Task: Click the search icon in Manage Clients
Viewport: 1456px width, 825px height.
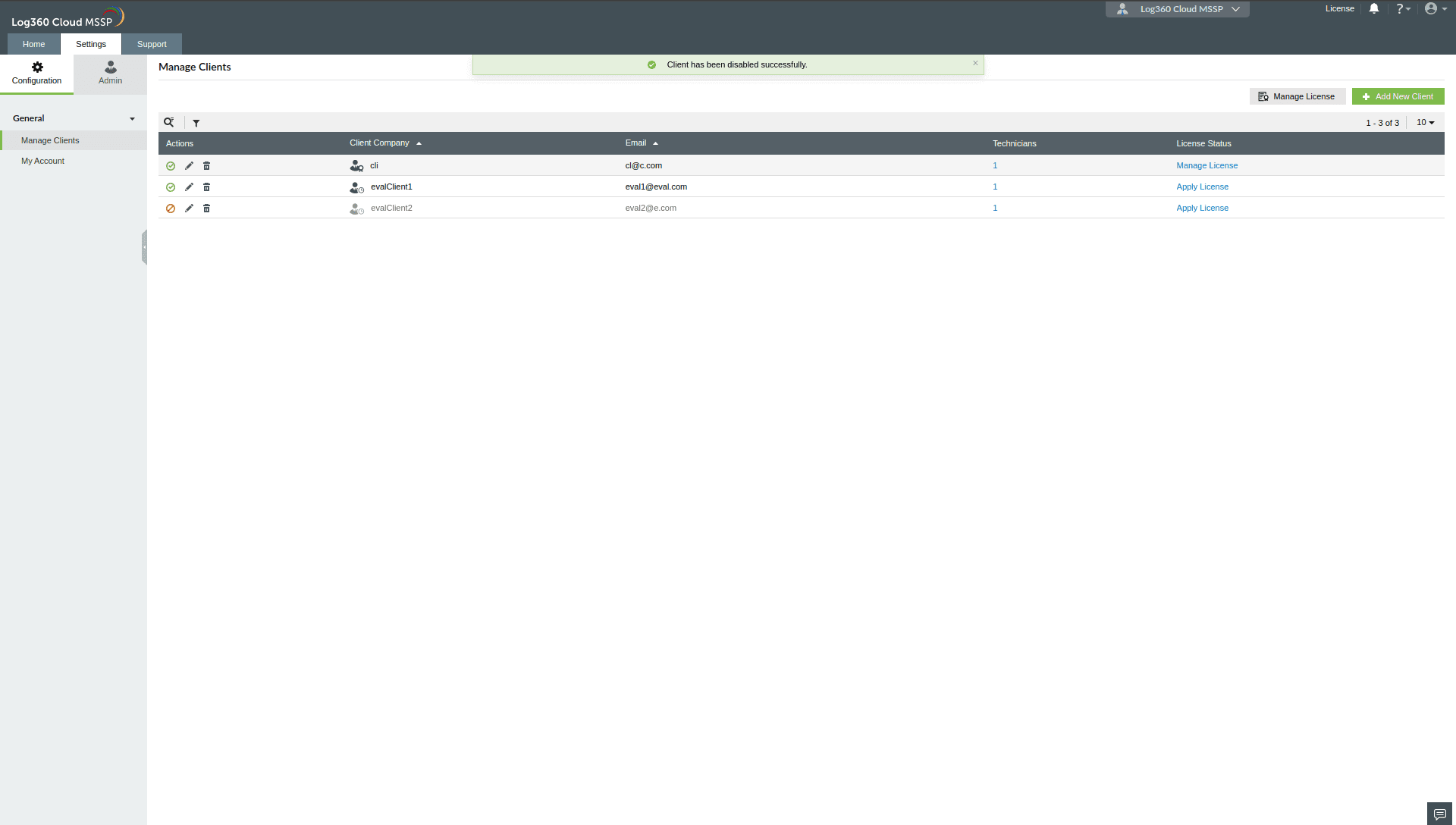Action: tap(168, 121)
